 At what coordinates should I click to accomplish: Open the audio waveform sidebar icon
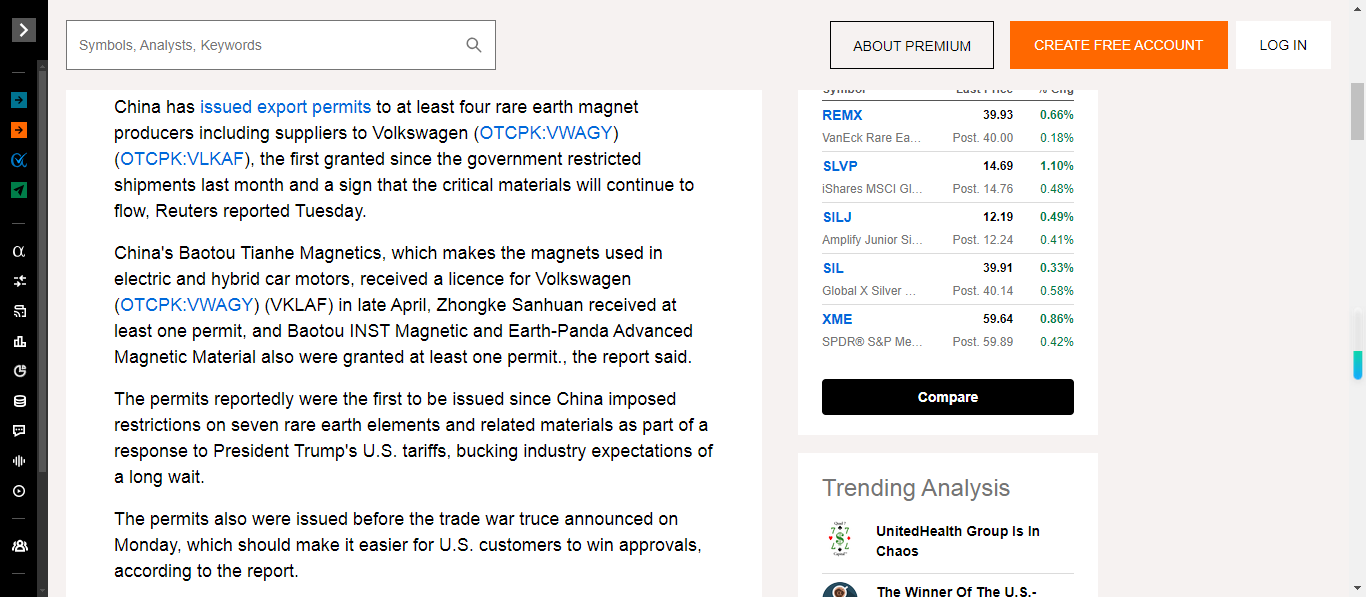tap(19, 461)
